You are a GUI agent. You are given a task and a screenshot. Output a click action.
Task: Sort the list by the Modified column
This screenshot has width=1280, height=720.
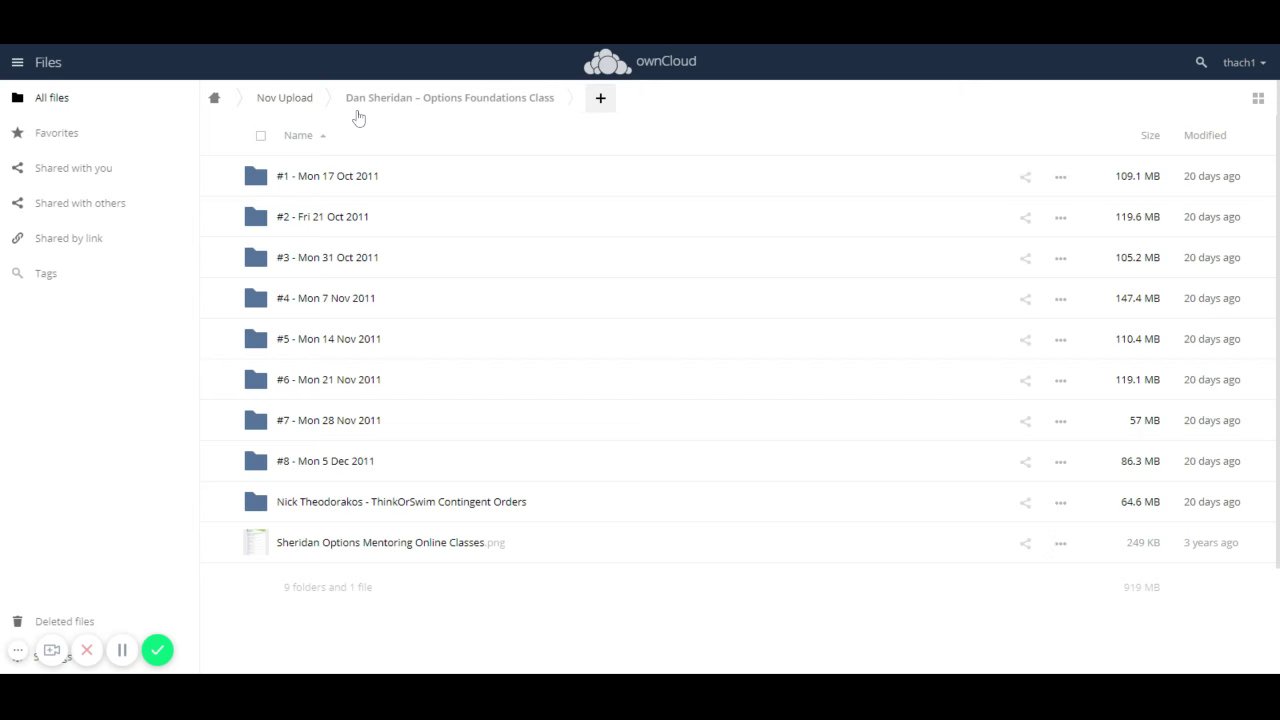coord(1205,135)
